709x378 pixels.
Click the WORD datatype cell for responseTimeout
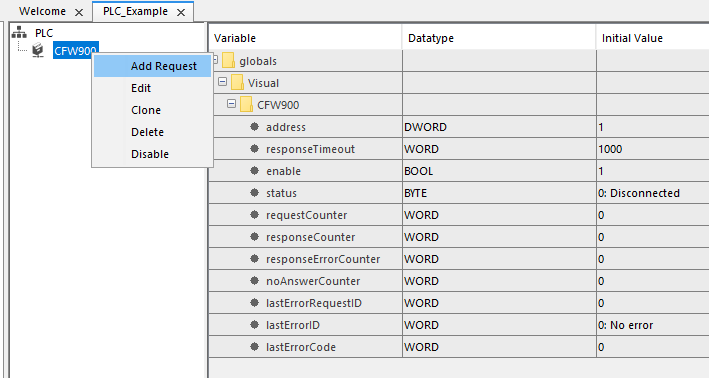tap(499, 149)
